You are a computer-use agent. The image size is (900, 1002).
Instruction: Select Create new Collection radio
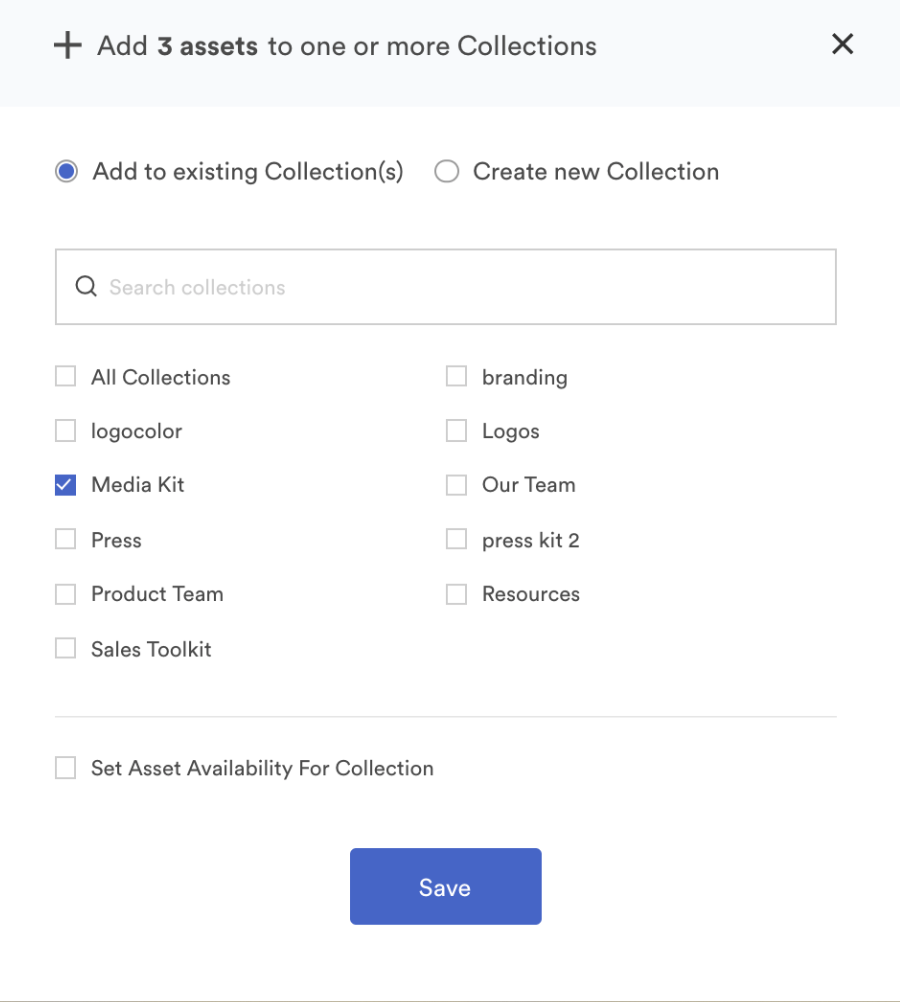[x=446, y=171]
